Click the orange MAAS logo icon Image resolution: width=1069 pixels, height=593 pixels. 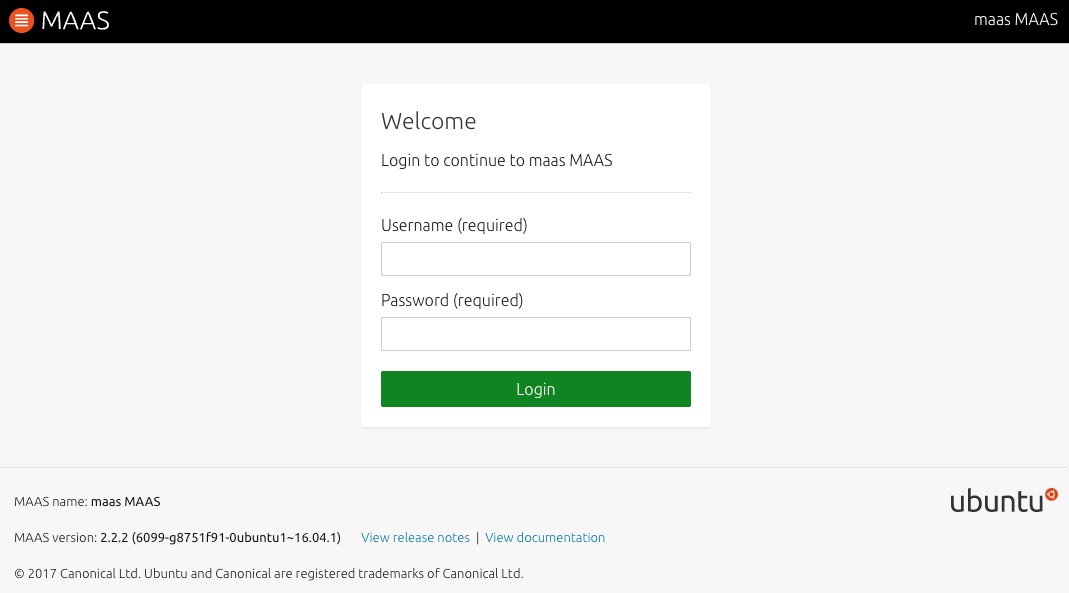tap(21, 20)
